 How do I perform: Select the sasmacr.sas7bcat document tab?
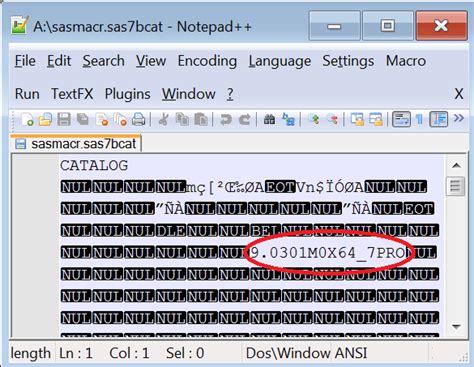point(76,144)
